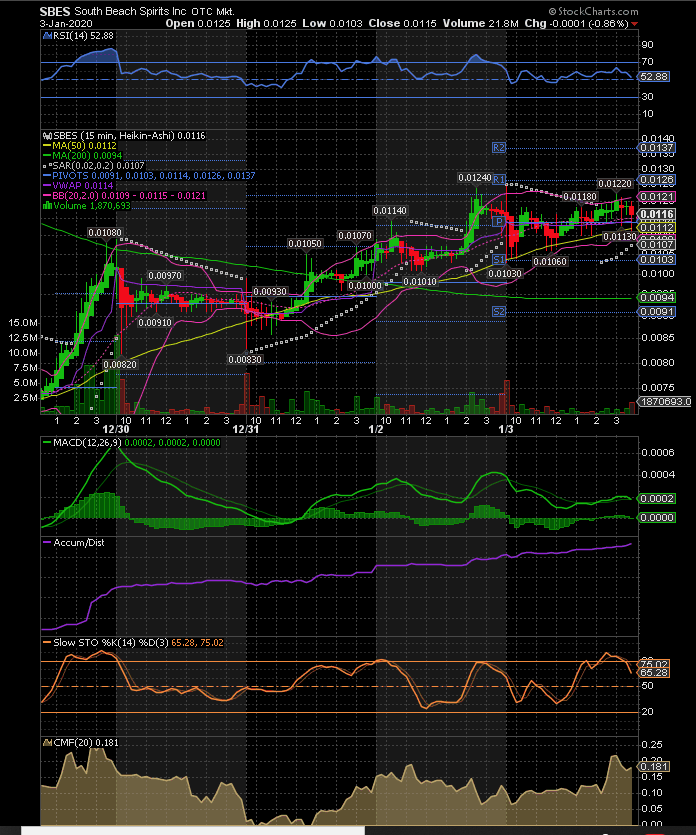Viewport: 696px width, 835px height.
Task: Click the 0.01140 price annotation
Action: coord(390,211)
